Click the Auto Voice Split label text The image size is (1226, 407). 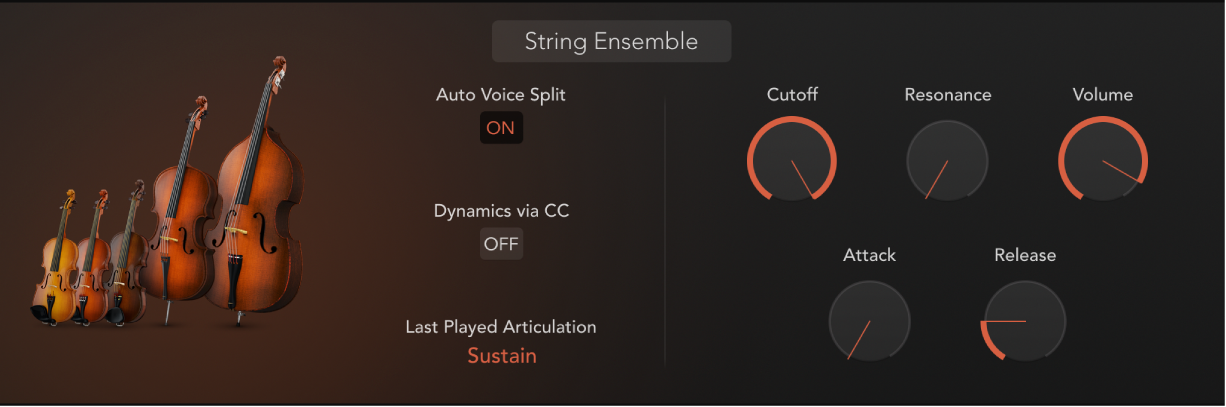click(x=501, y=95)
